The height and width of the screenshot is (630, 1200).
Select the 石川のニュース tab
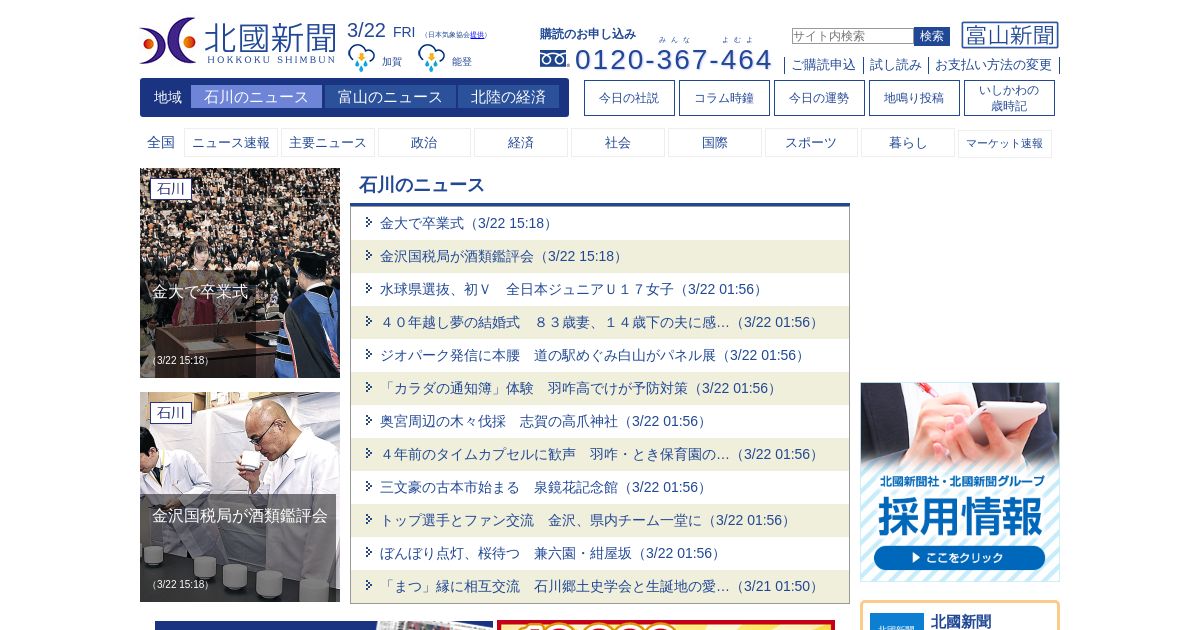256,97
